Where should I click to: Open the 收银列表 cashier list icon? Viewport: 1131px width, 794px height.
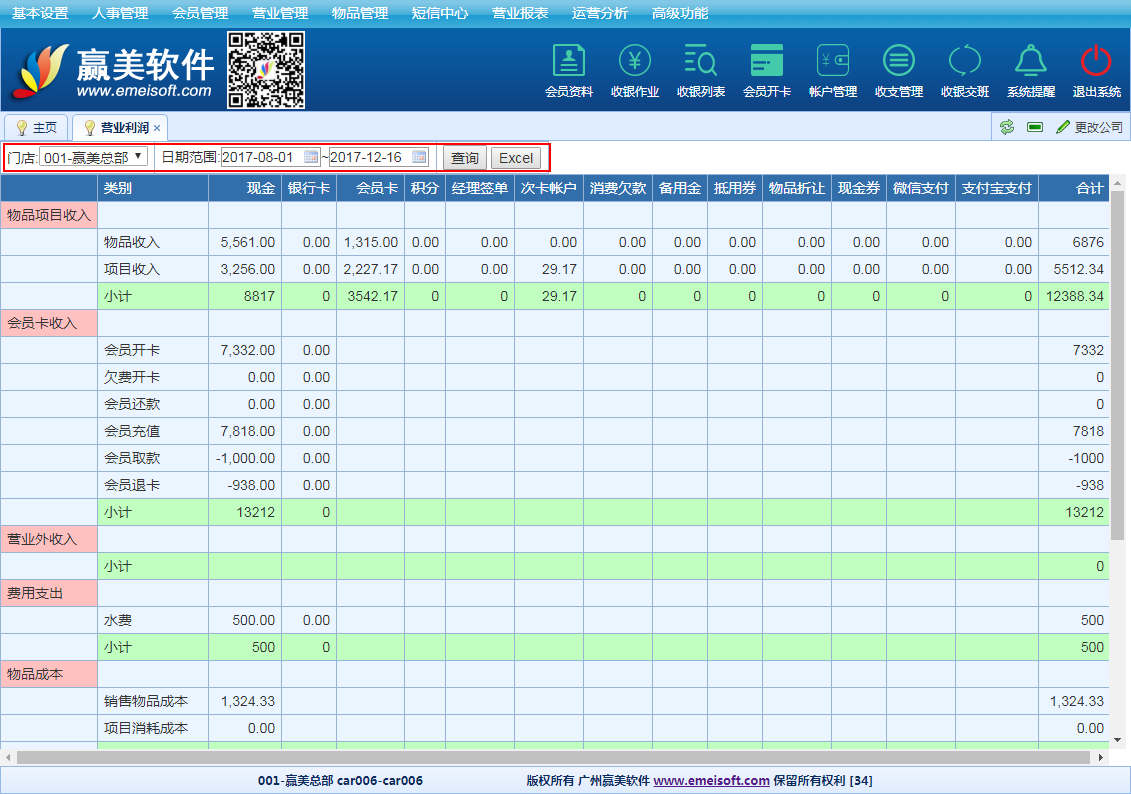pos(700,62)
